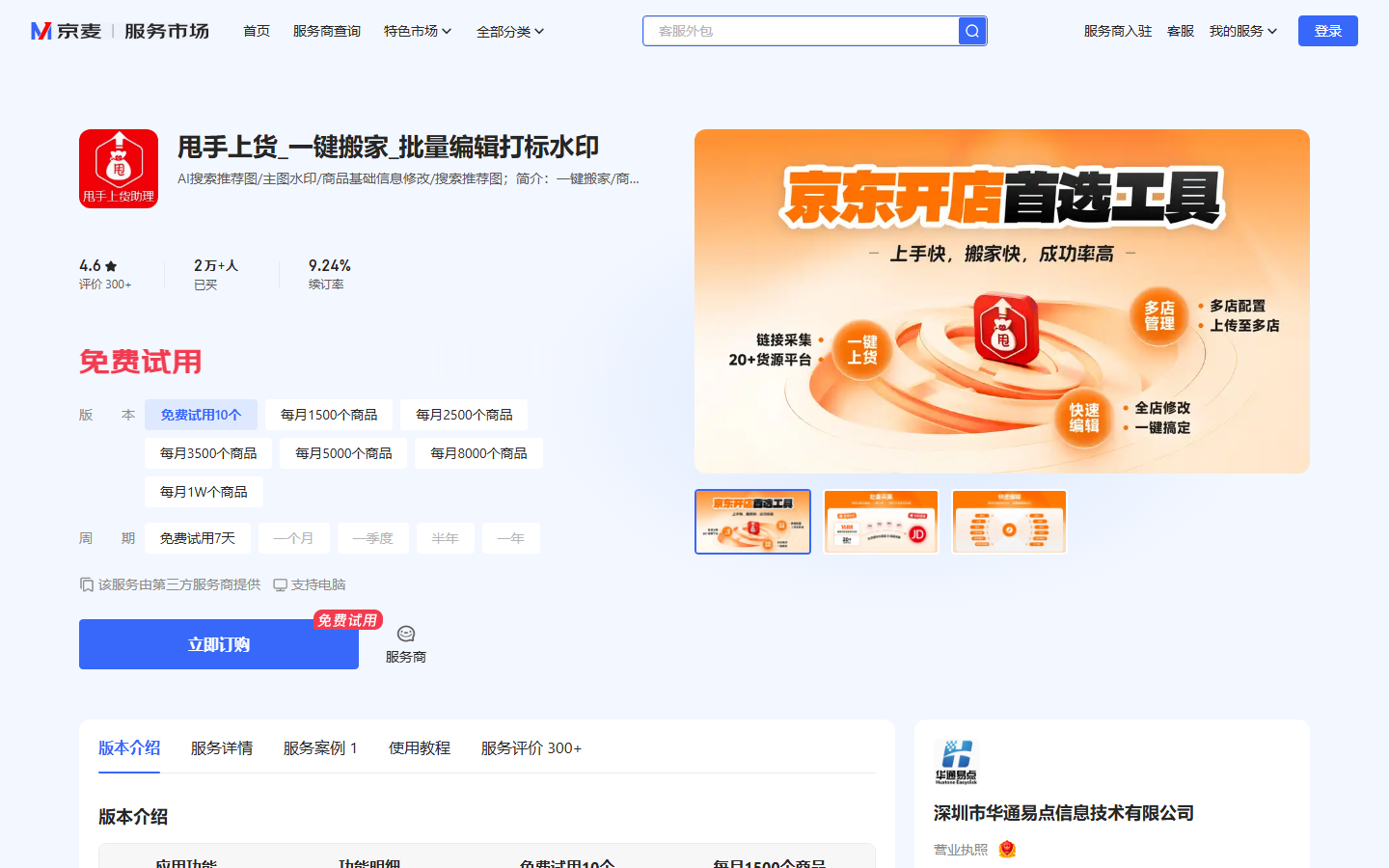
Task: Select 每月1W个商品 version option
Action: coord(204,492)
